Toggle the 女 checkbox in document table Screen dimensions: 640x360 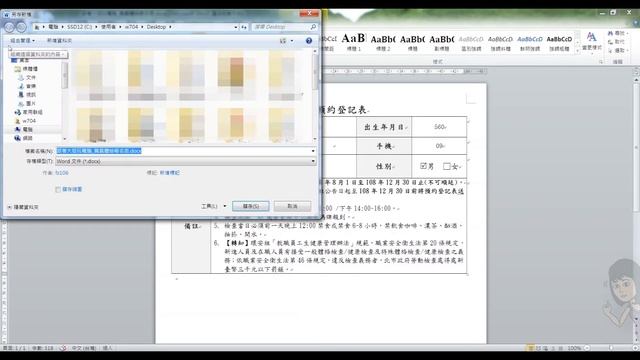(447, 166)
